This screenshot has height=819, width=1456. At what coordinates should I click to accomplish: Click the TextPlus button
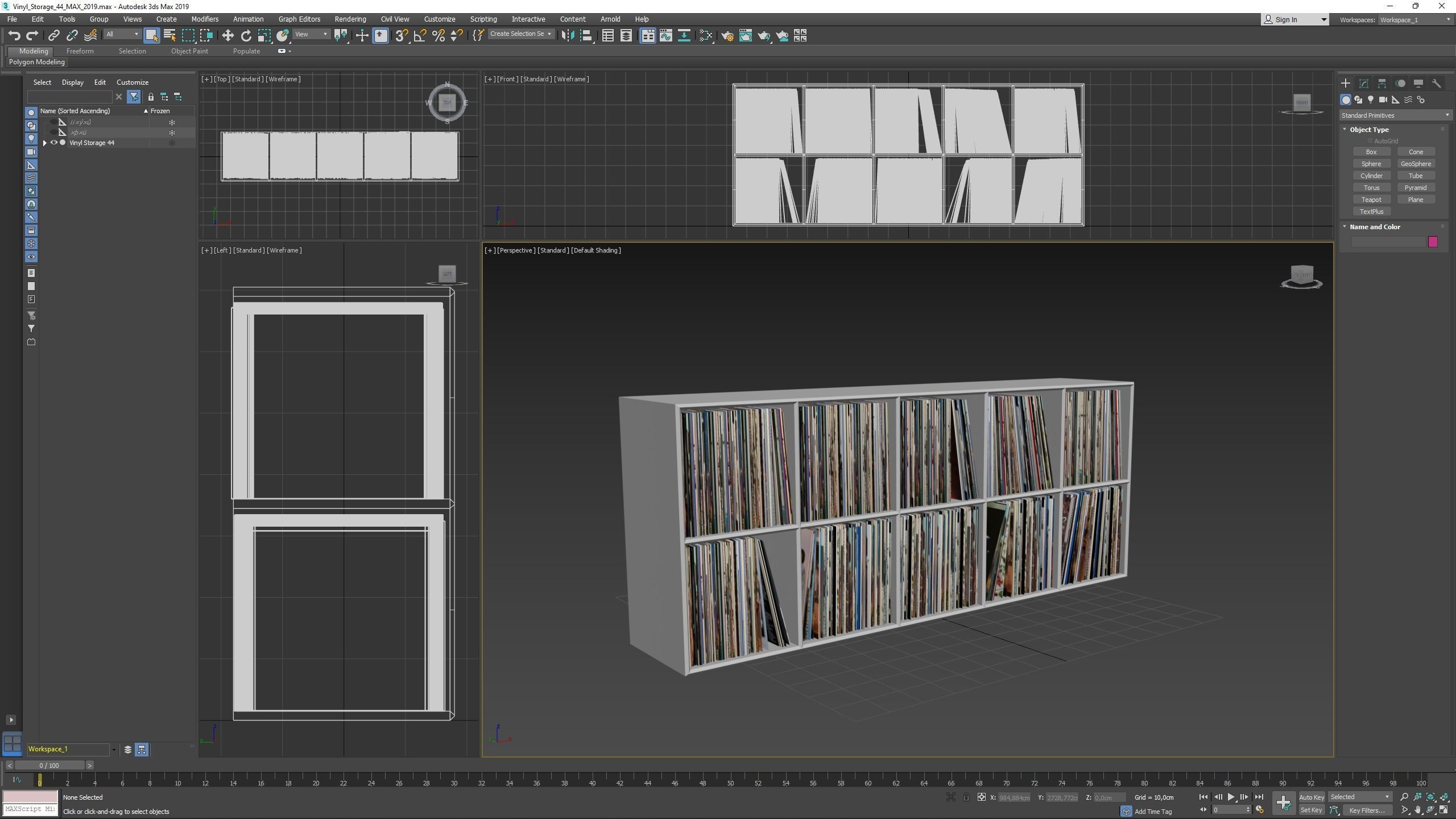(1371, 212)
